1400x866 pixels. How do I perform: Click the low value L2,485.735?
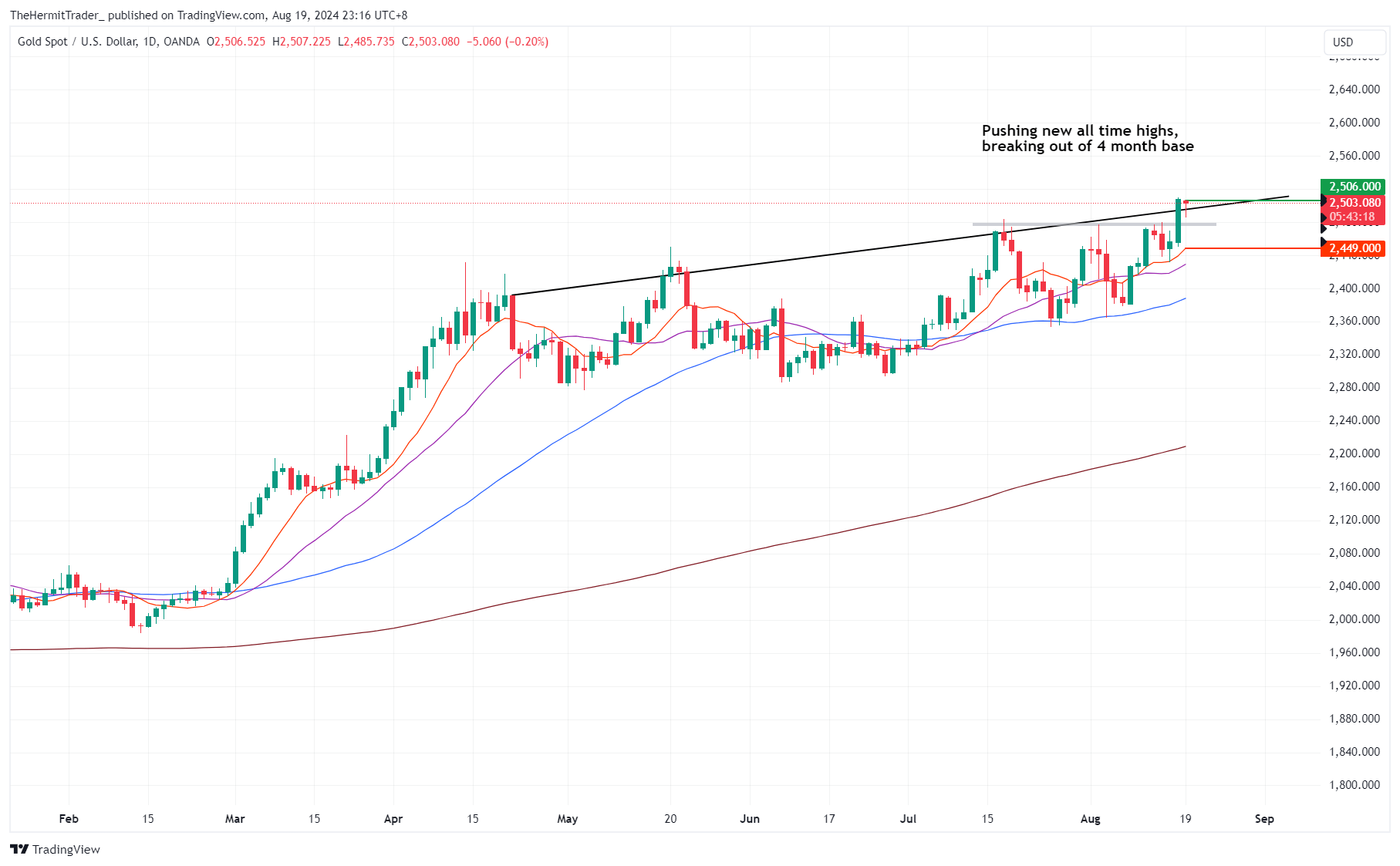(366, 42)
